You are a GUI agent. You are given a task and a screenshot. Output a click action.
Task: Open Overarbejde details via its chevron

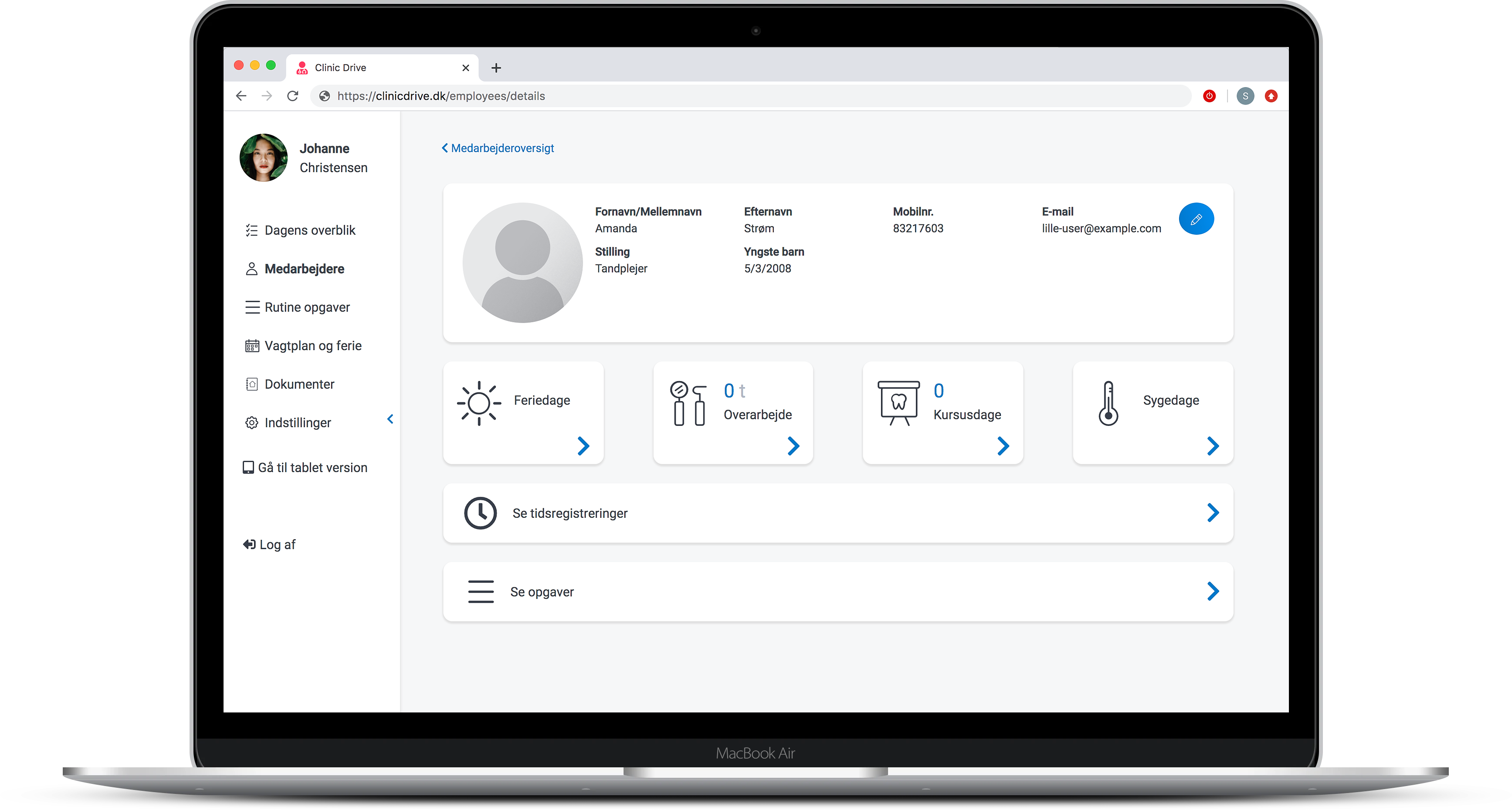[793, 446]
